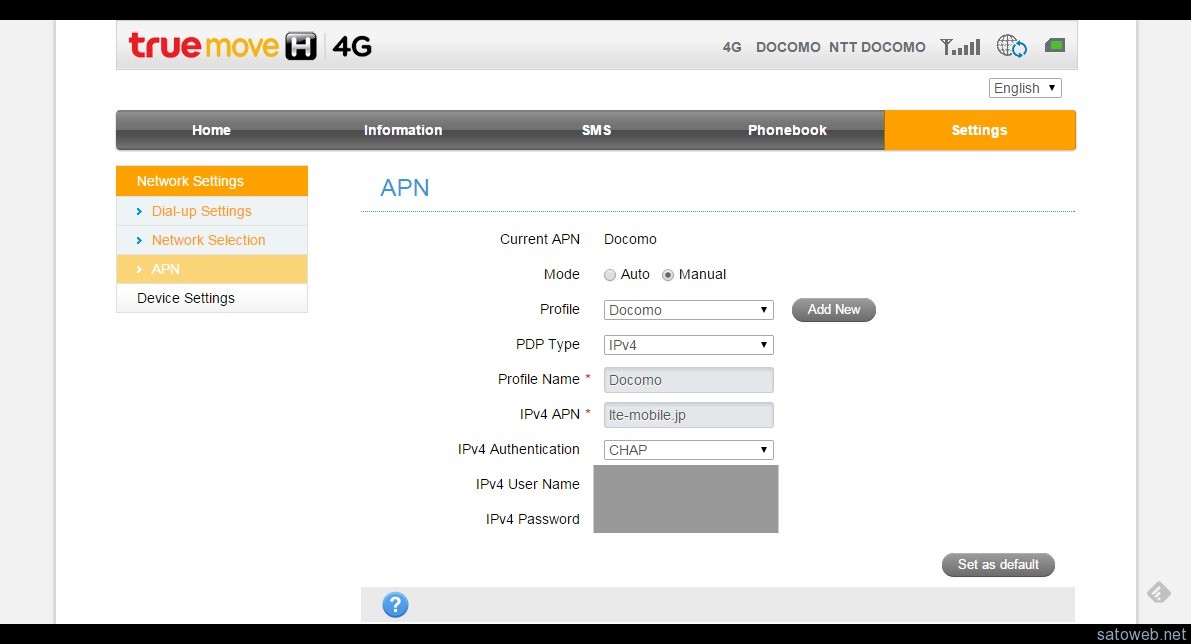1191x644 pixels.
Task: Switch to the SMS tab
Action: tap(596, 130)
